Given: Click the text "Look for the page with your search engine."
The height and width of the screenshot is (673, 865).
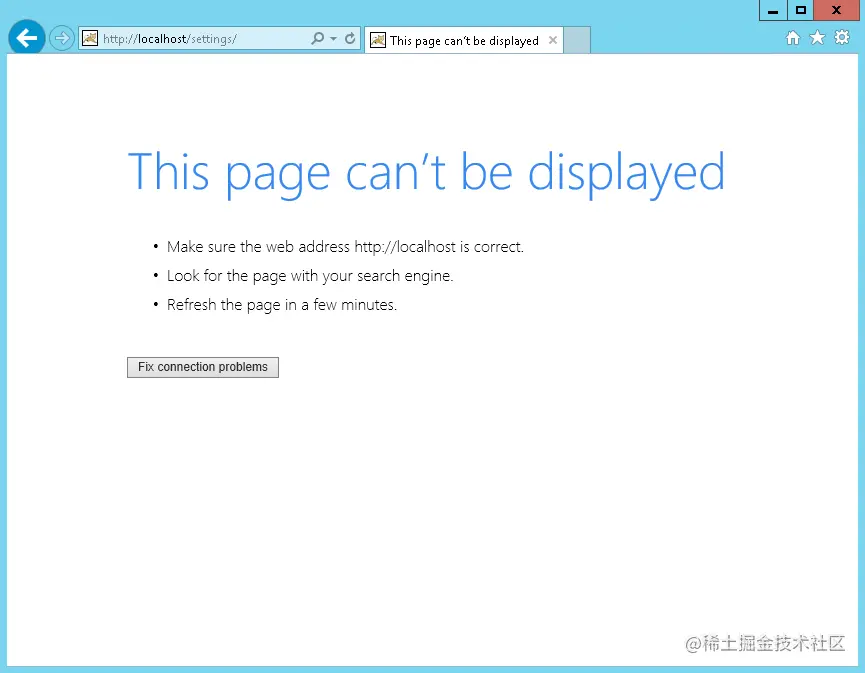Looking at the screenshot, I should tap(310, 276).
